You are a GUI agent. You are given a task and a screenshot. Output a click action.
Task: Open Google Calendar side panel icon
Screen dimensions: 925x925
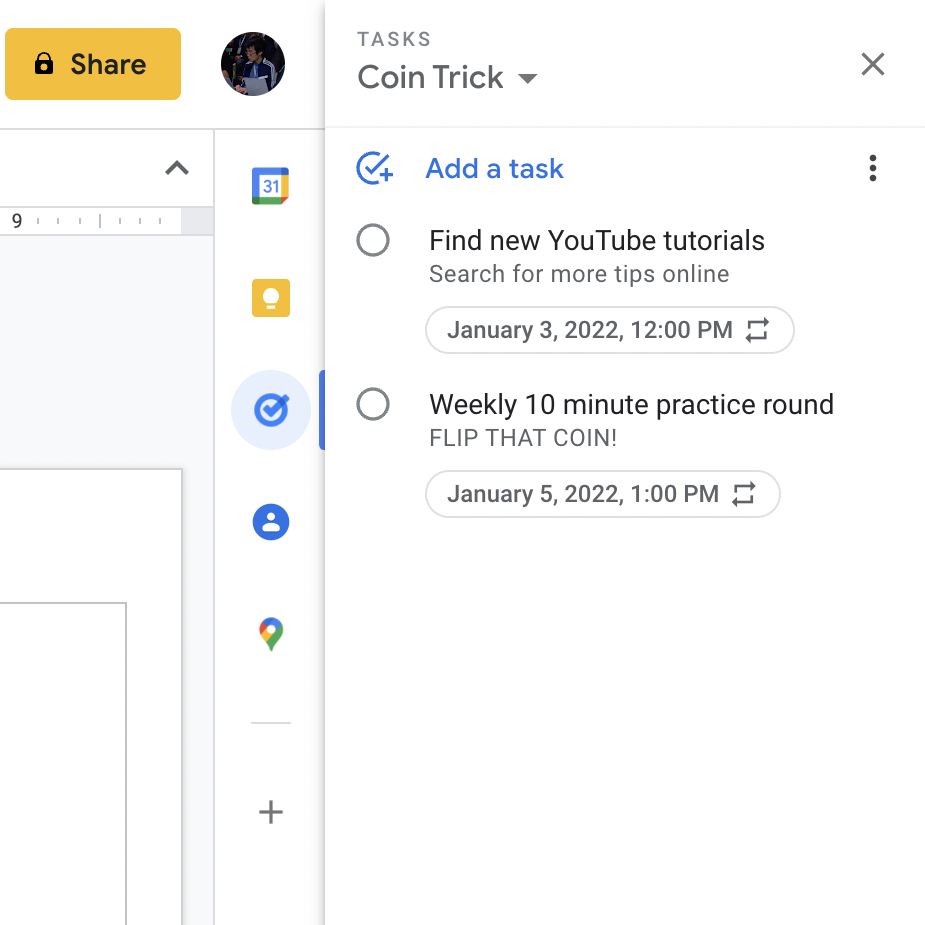pyautogui.click(x=270, y=186)
